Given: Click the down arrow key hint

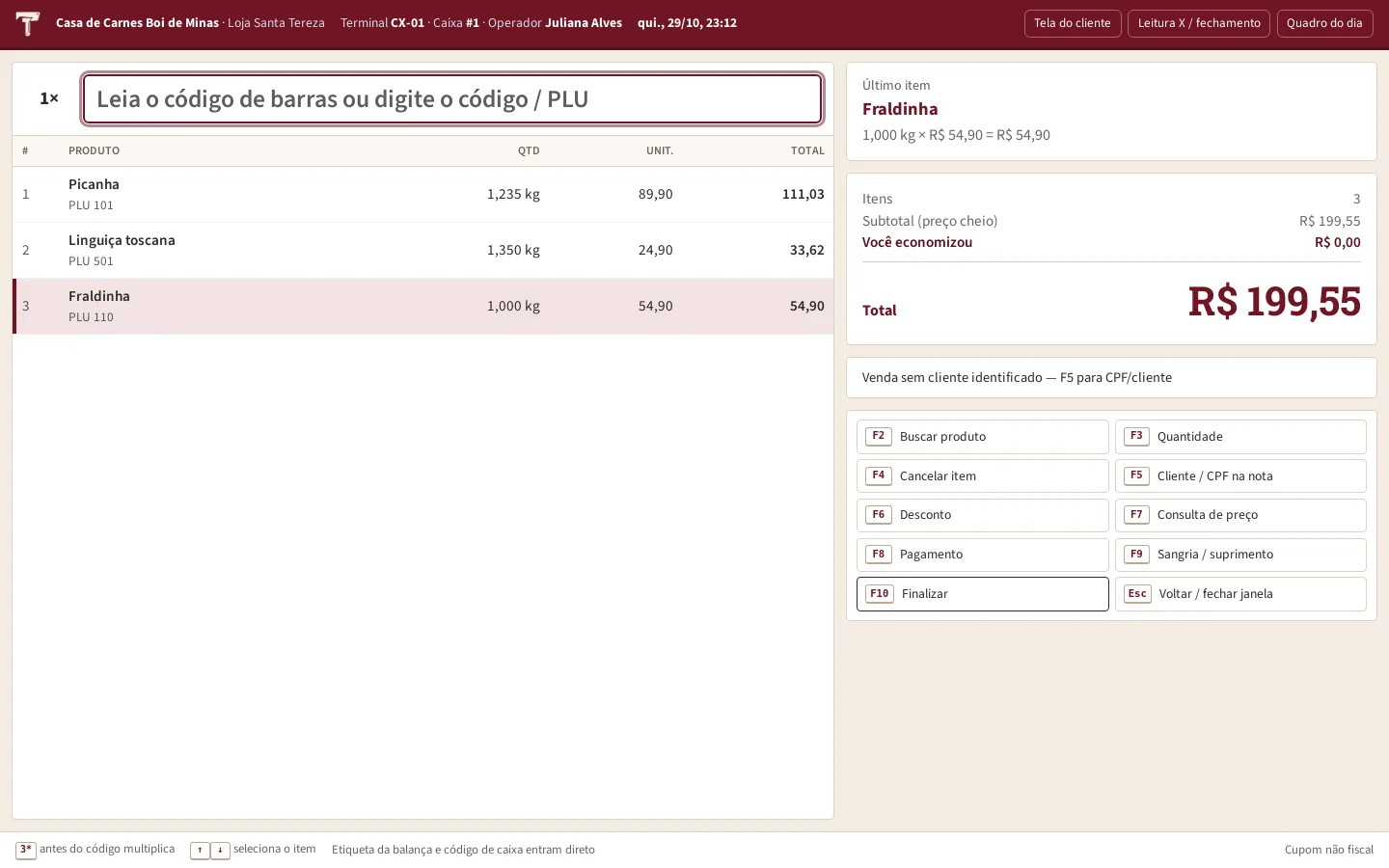Looking at the screenshot, I should click(x=220, y=851).
